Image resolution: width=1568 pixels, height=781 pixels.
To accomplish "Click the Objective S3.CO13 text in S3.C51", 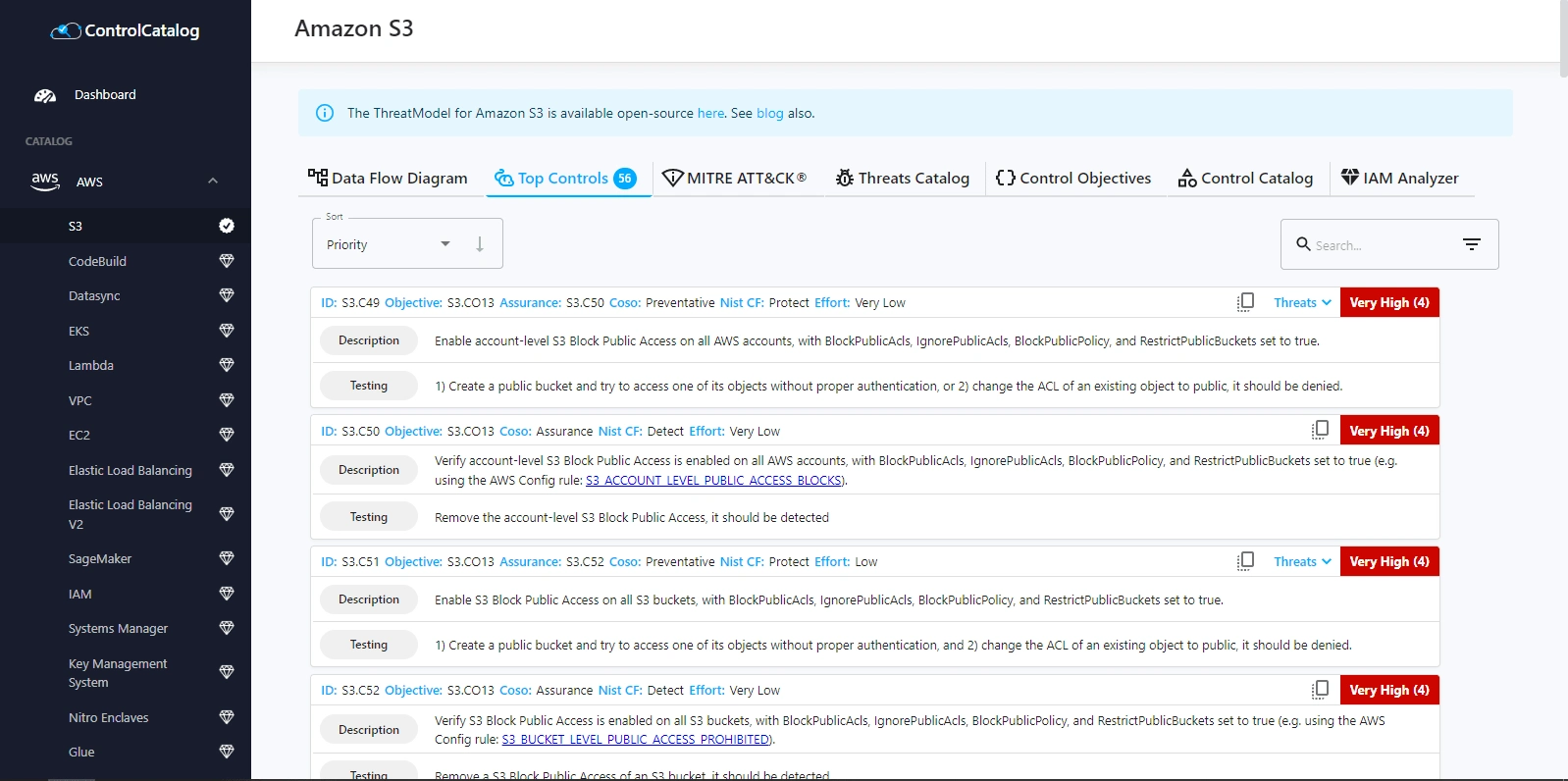I will pos(440,562).
